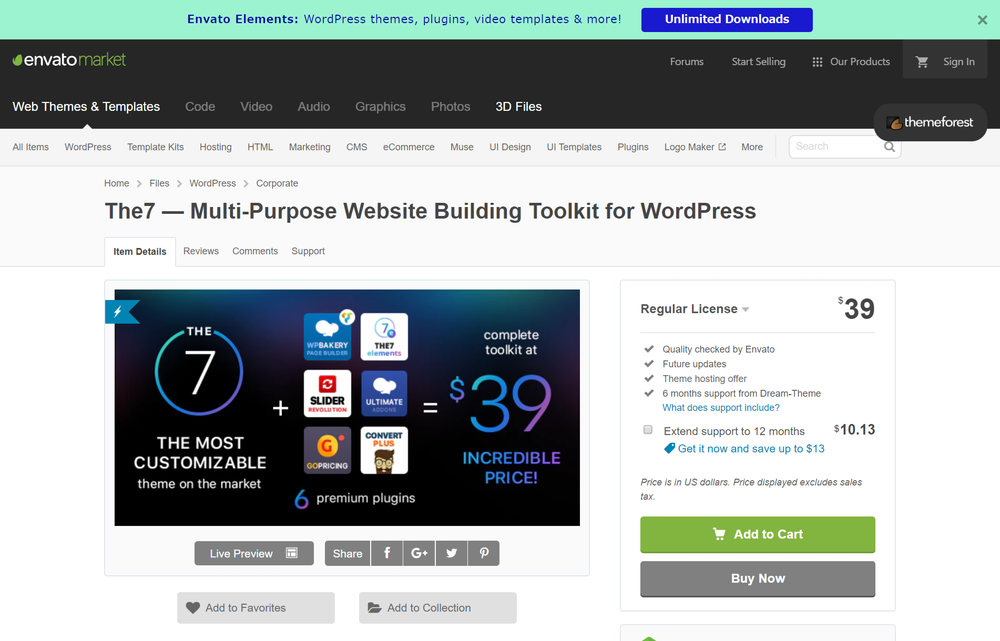Click Start Selling
The width and height of the screenshot is (1000, 641).
click(x=758, y=62)
